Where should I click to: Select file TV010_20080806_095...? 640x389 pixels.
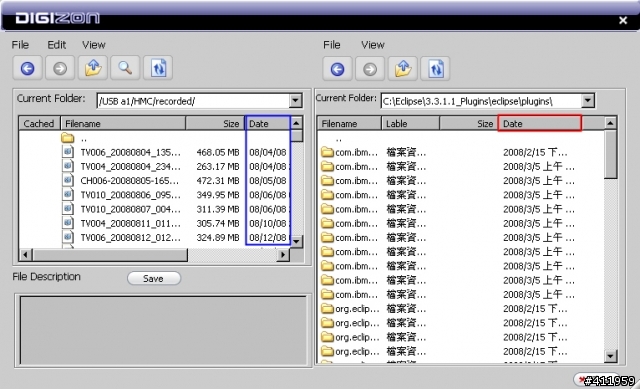coord(130,195)
